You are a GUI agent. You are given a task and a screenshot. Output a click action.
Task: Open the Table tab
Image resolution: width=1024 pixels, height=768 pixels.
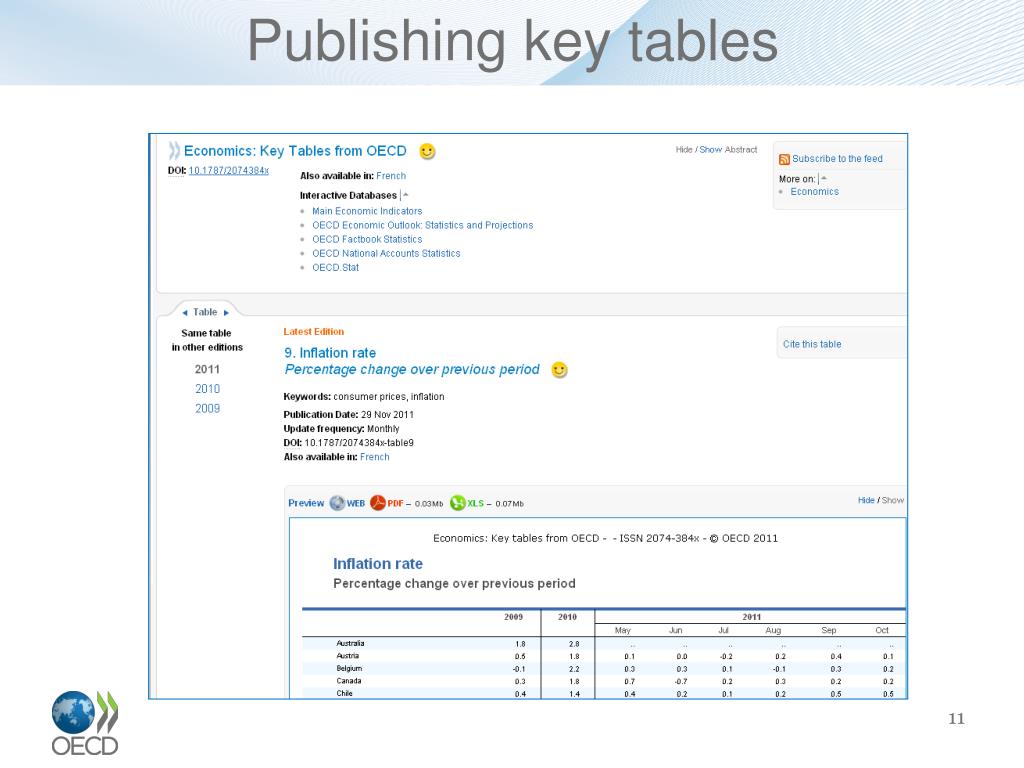(205, 312)
